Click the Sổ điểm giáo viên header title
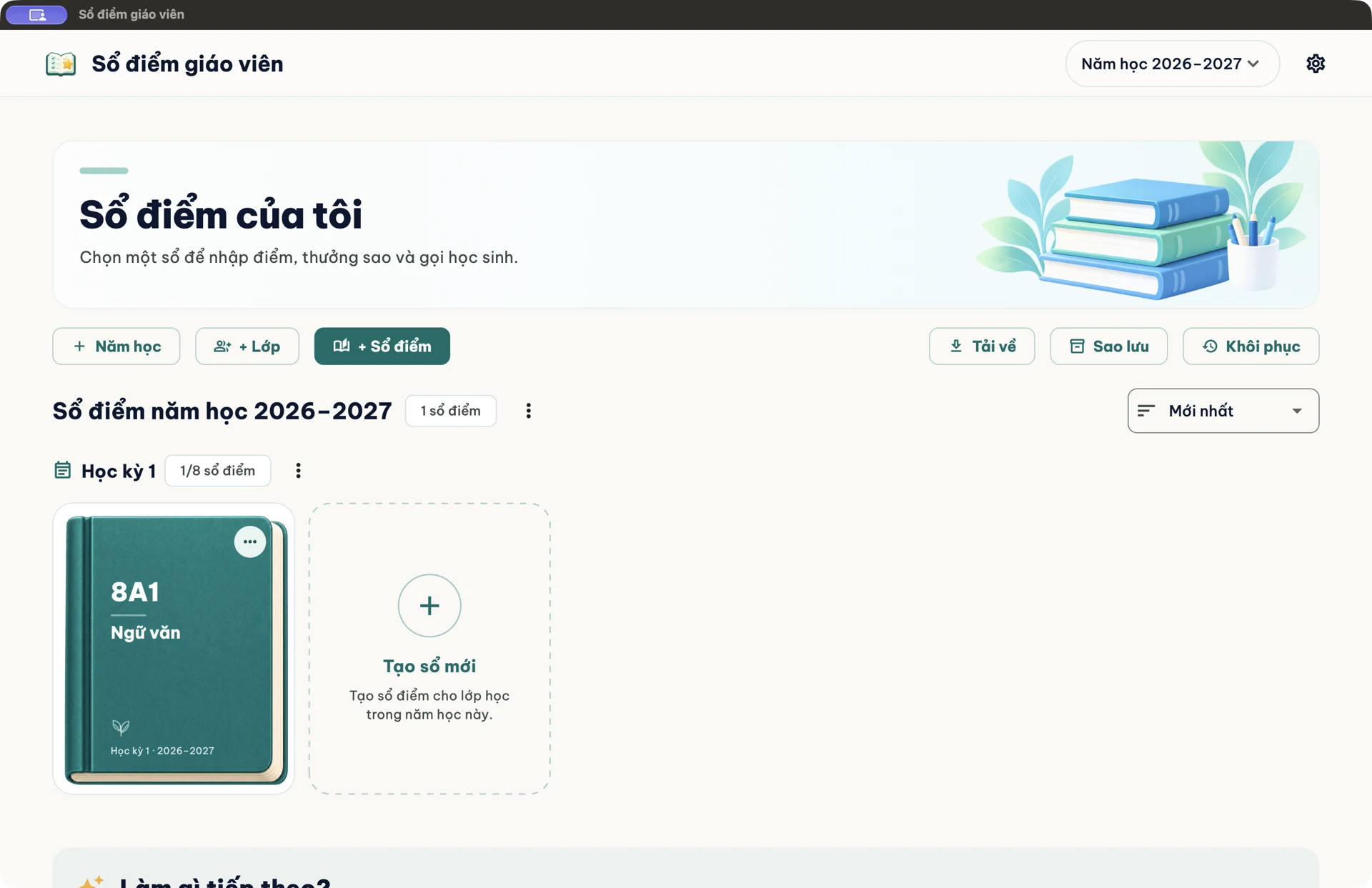The width and height of the screenshot is (1372, 888). [x=187, y=64]
